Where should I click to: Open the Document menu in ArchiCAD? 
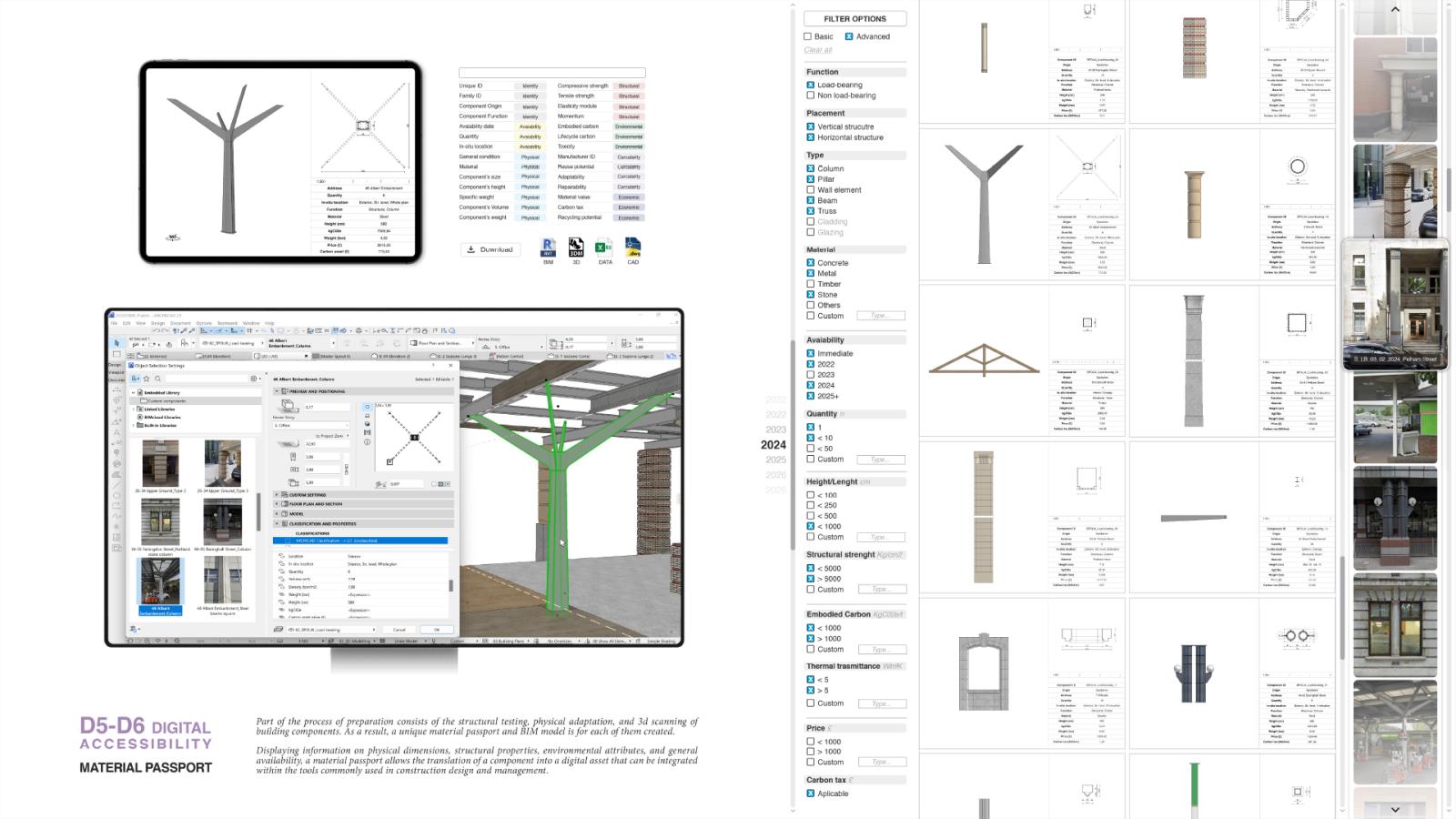180,323
